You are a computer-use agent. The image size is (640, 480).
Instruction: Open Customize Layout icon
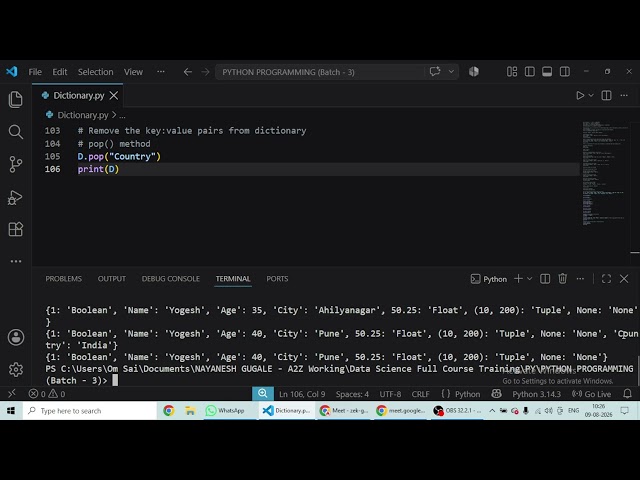[x=512, y=72]
